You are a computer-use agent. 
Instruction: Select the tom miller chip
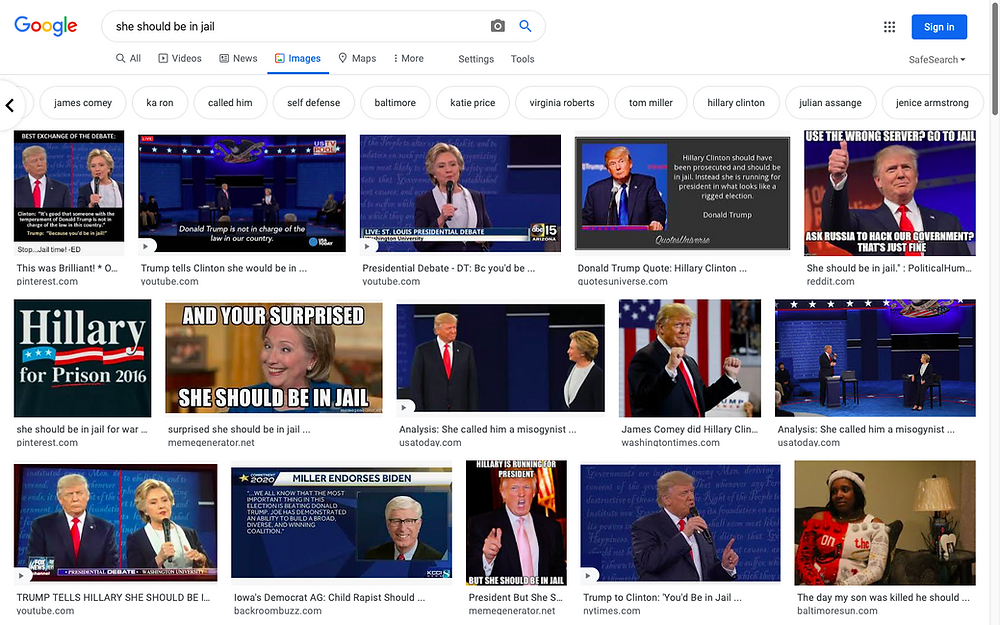651,103
